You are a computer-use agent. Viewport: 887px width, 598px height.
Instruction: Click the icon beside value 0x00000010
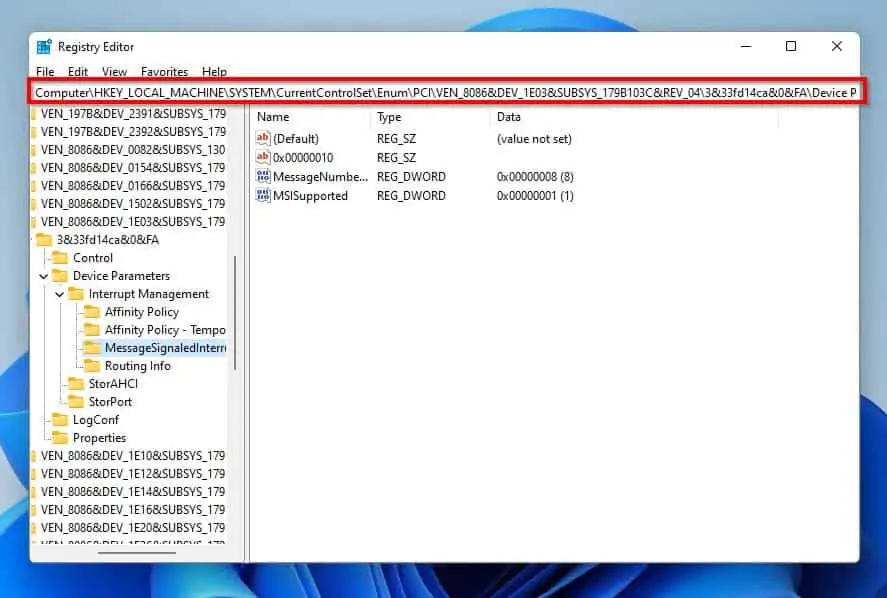(263, 157)
